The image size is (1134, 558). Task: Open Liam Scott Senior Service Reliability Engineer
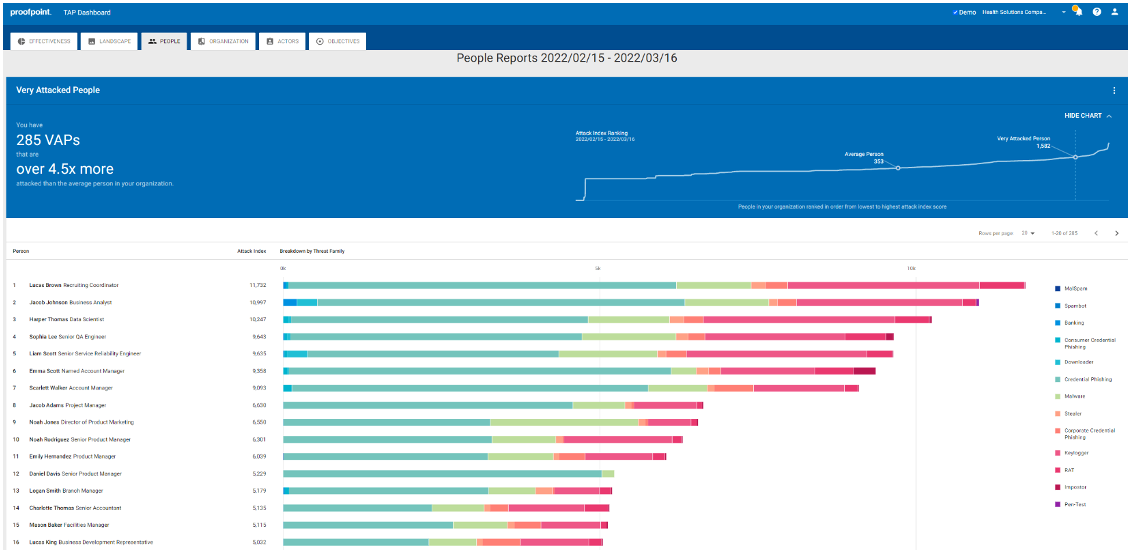pos(85,353)
